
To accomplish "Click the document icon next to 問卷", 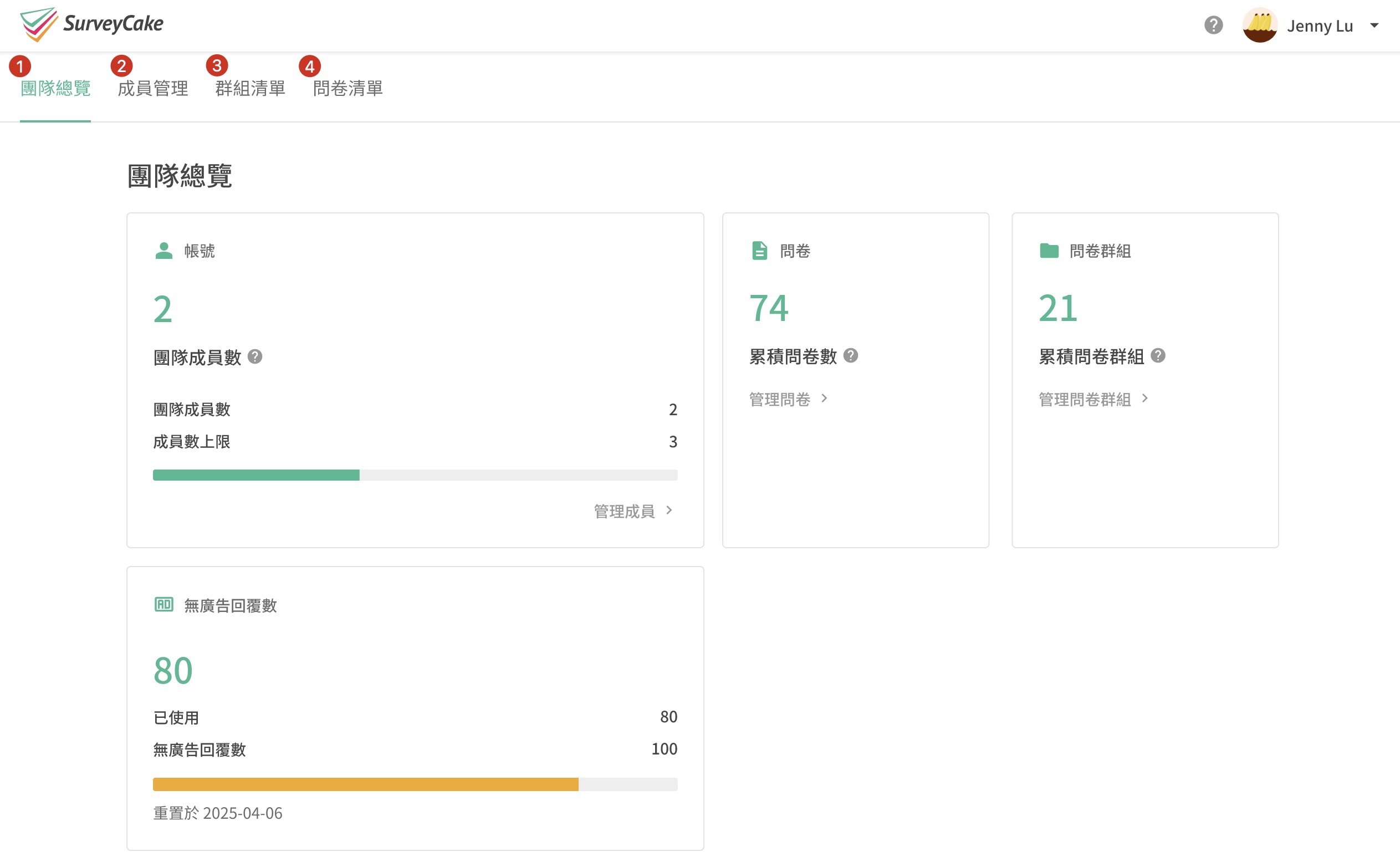I will (759, 251).
